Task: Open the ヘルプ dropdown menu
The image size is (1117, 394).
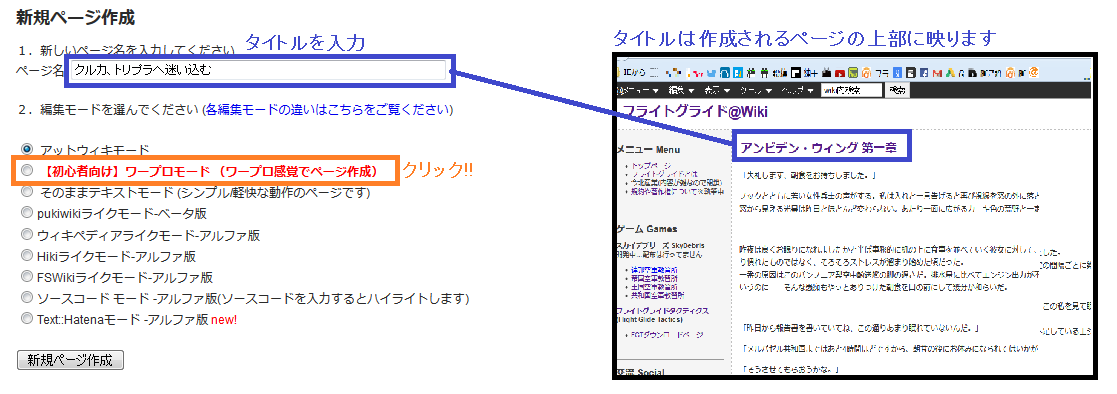Action: (798, 90)
